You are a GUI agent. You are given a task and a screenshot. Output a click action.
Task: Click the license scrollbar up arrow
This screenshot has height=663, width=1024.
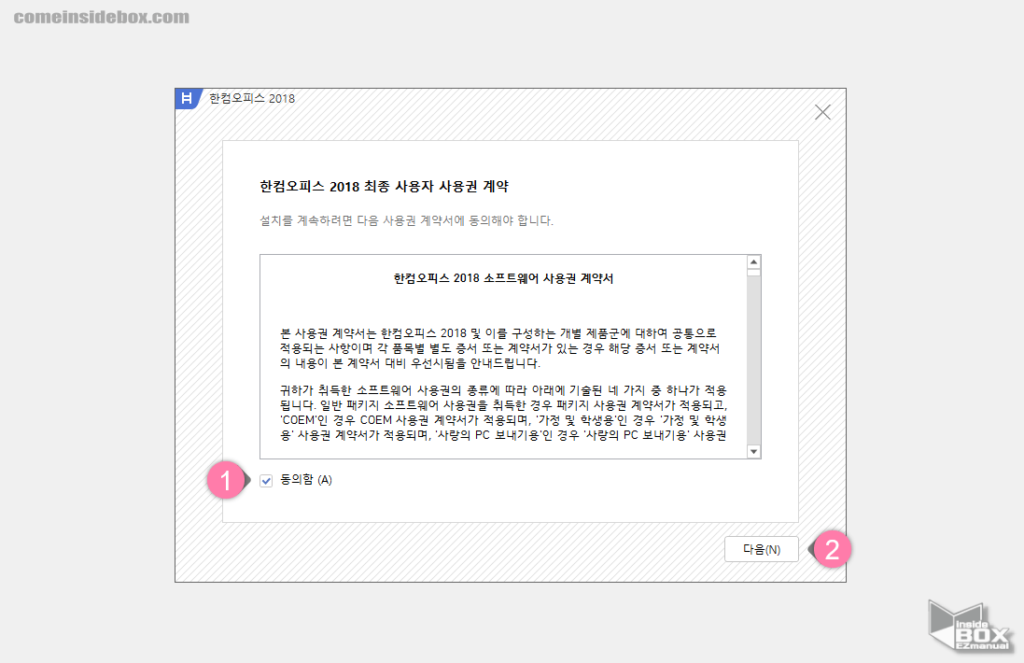click(x=754, y=262)
